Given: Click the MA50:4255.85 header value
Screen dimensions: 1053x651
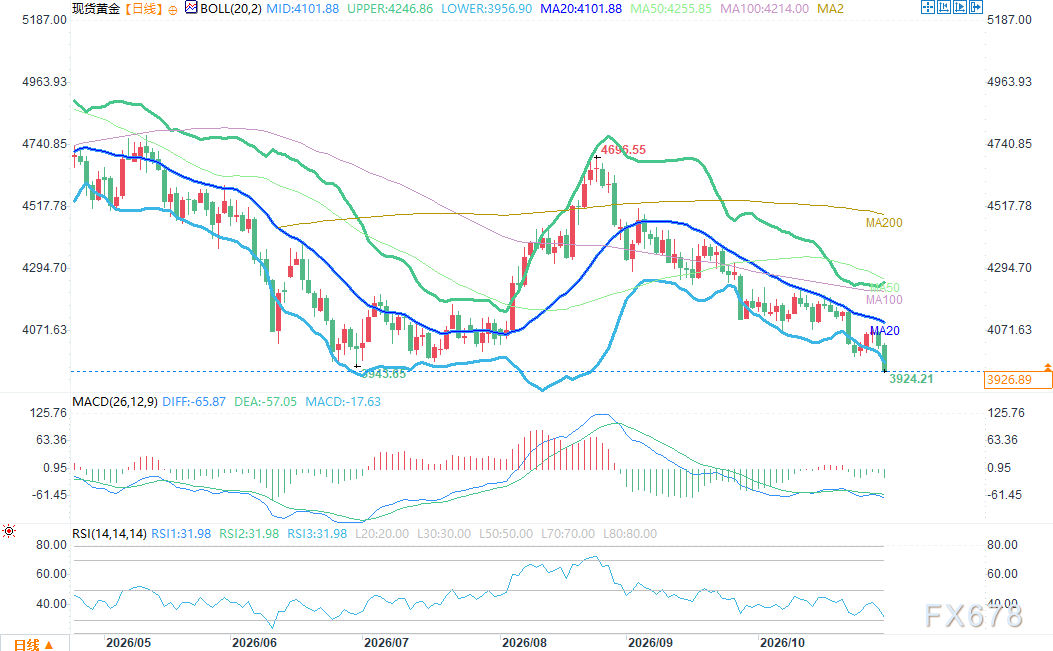Looking at the screenshot, I should click(671, 9).
